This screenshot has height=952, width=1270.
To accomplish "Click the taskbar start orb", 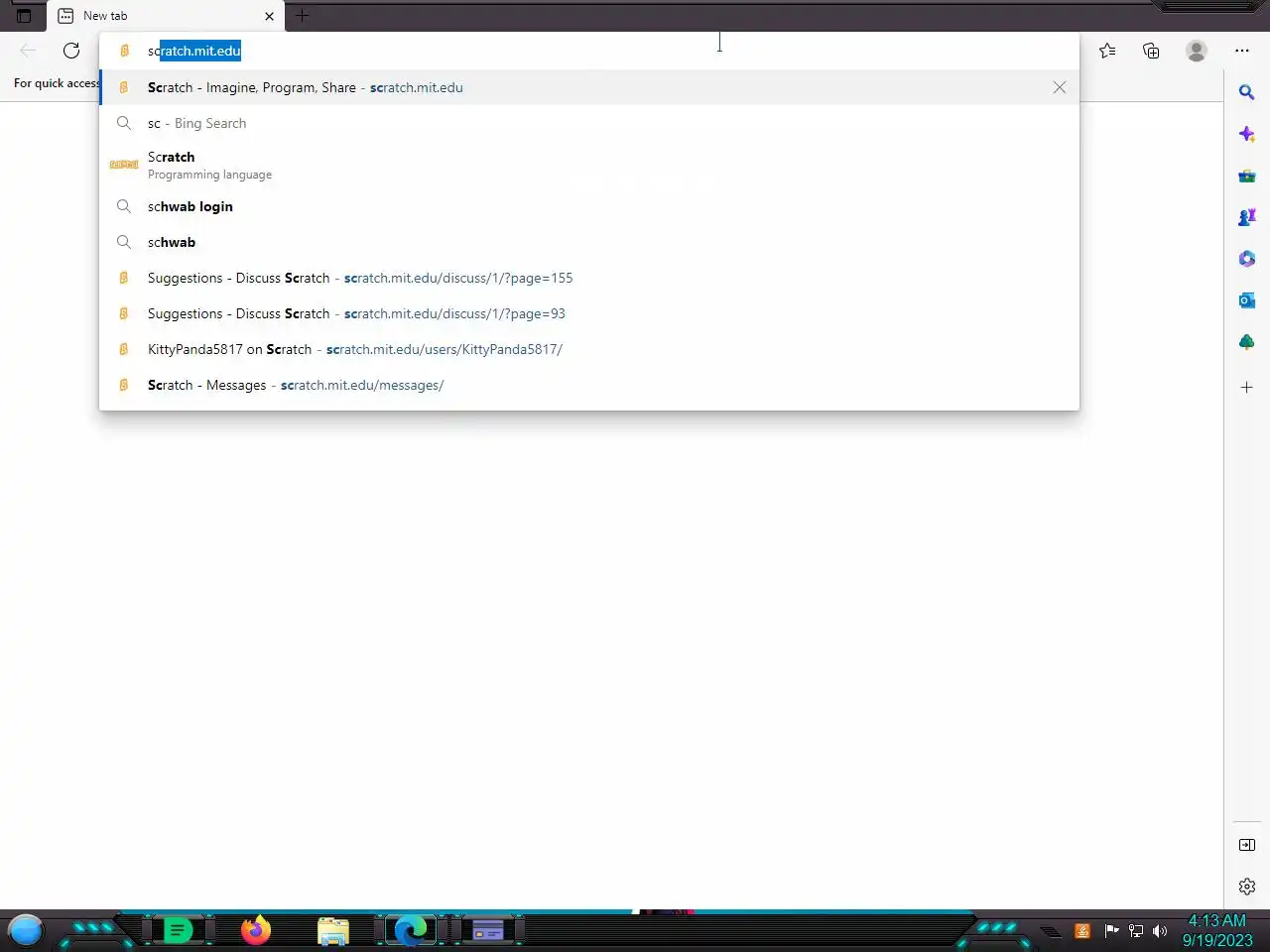I will (x=26, y=930).
